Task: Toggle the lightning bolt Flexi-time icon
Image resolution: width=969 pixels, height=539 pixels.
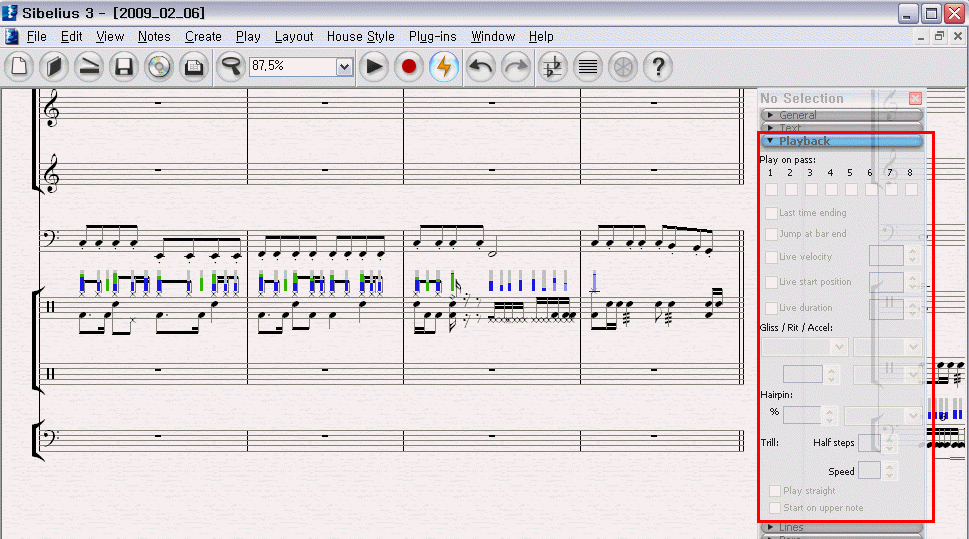Action: [444, 67]
